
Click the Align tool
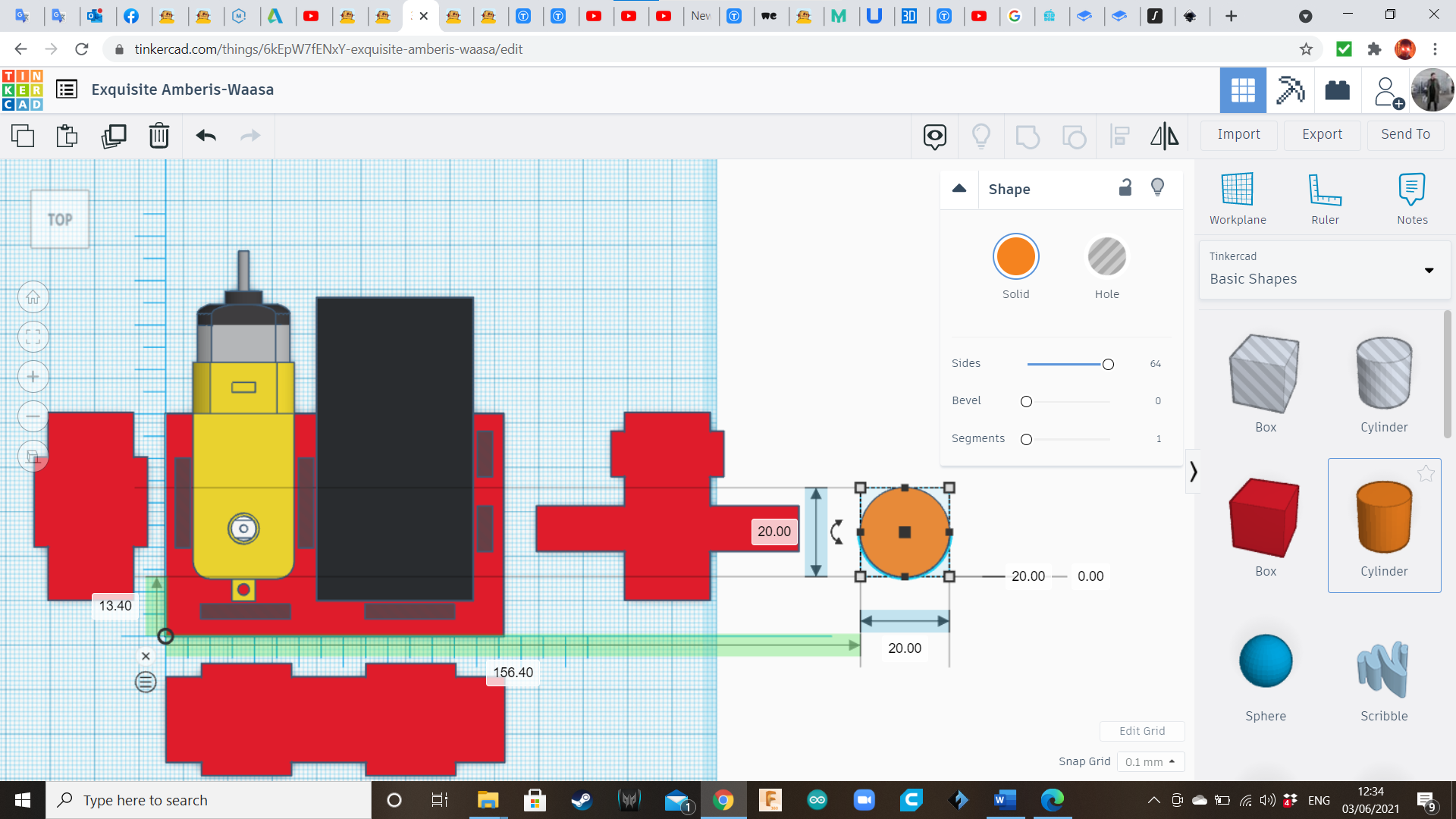[1120, 136]
